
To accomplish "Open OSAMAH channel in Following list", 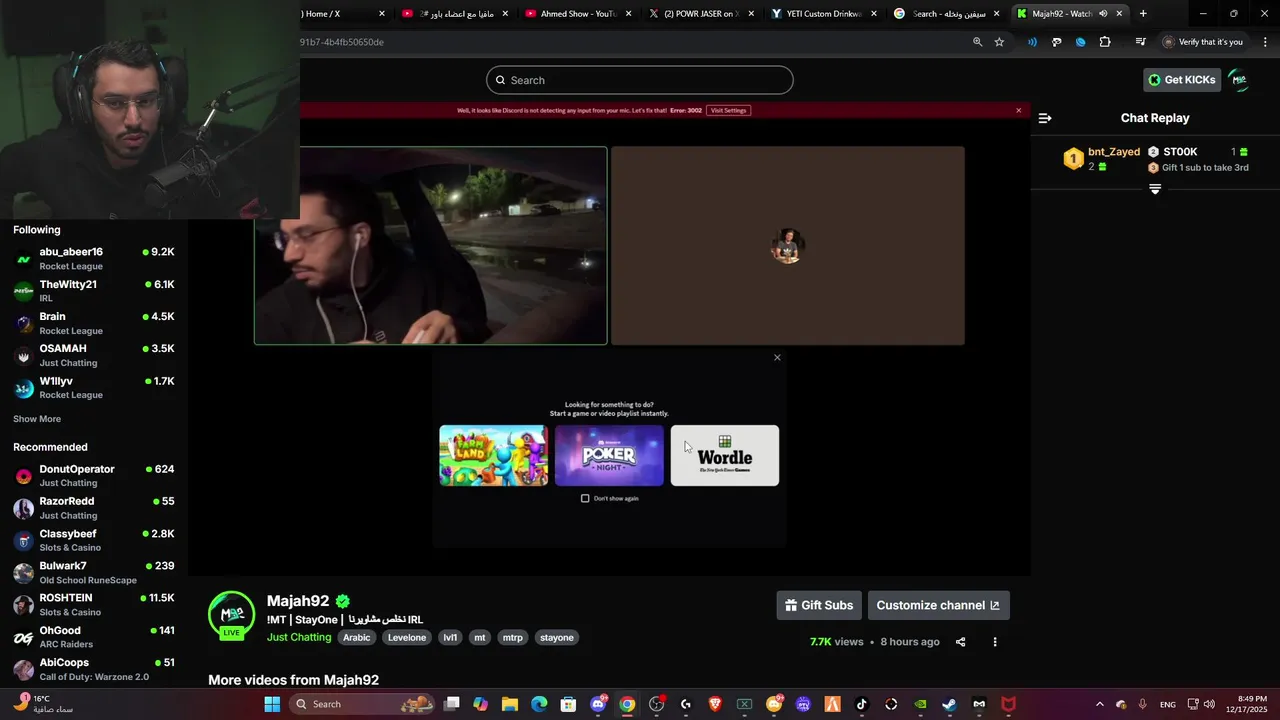I will pos(94,355).
